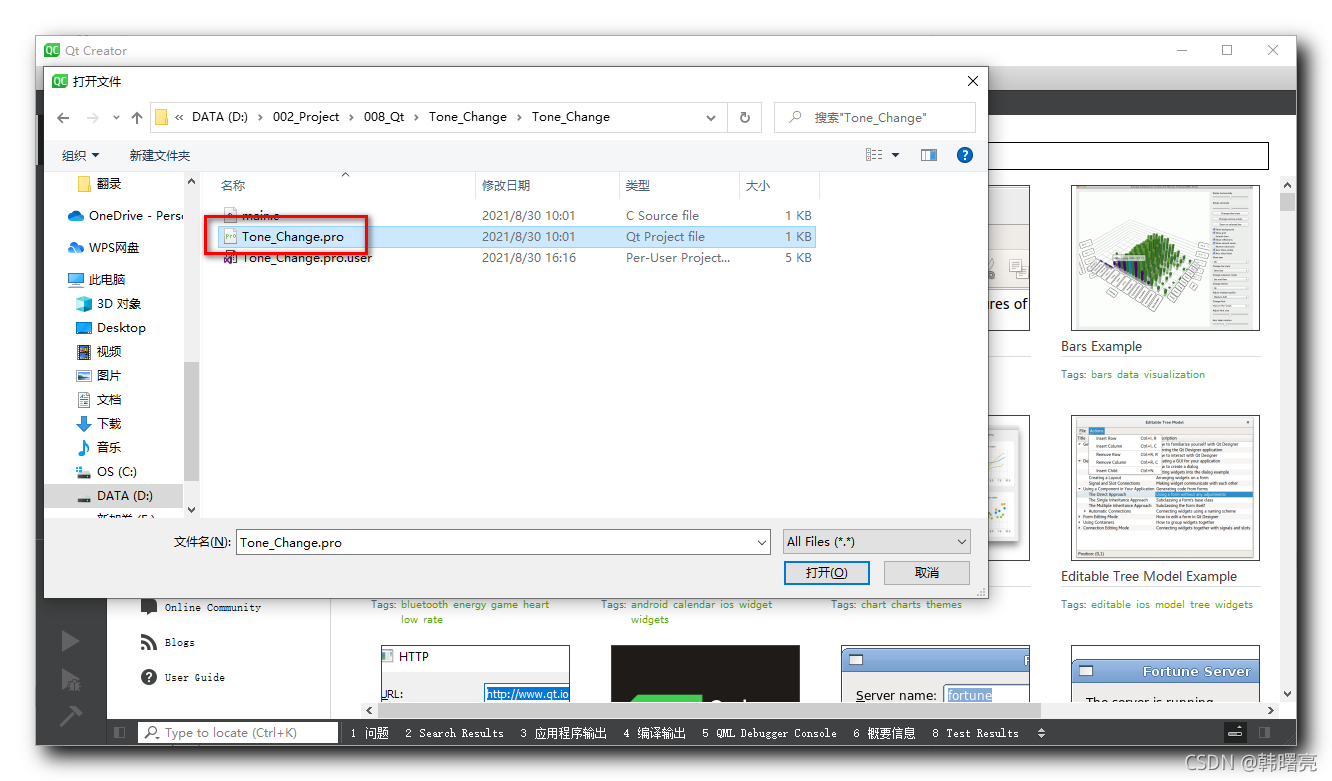The height and width of the screenshot is (781, 1332).
Task: Open Test Results output pane
Action: (x=975, y=733)
